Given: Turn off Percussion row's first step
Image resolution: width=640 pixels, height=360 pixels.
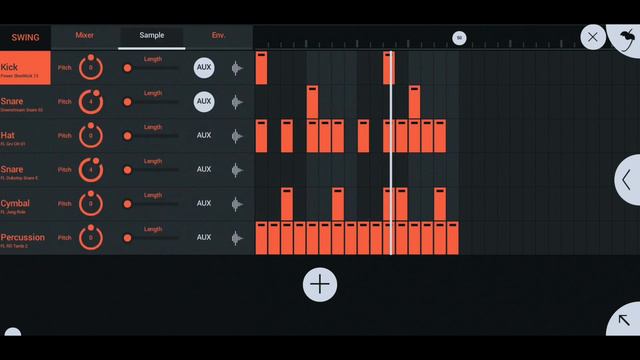Looking at the screenshot, I should coord(262,238).
